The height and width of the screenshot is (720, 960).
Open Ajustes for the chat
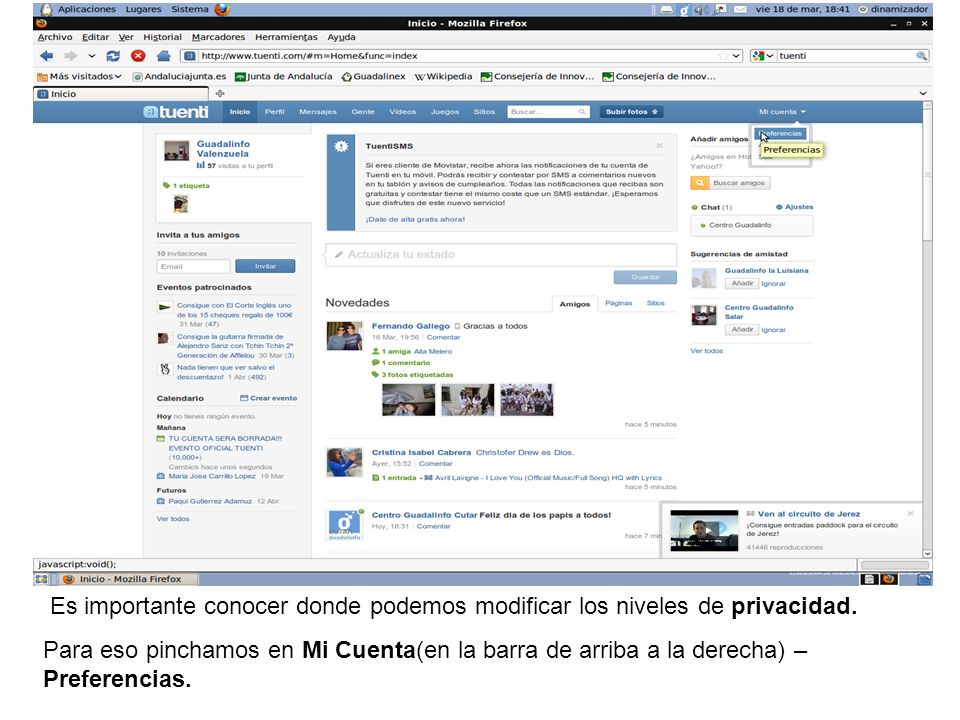(x=795, y=207)
